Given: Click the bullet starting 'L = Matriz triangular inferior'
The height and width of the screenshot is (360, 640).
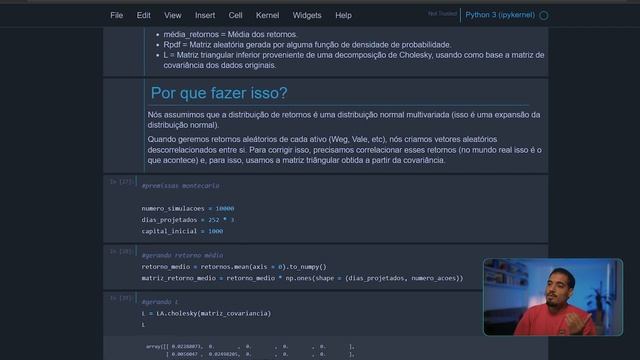Looking at the screenshot, I should pyautogui.click(x=353, y=60).
